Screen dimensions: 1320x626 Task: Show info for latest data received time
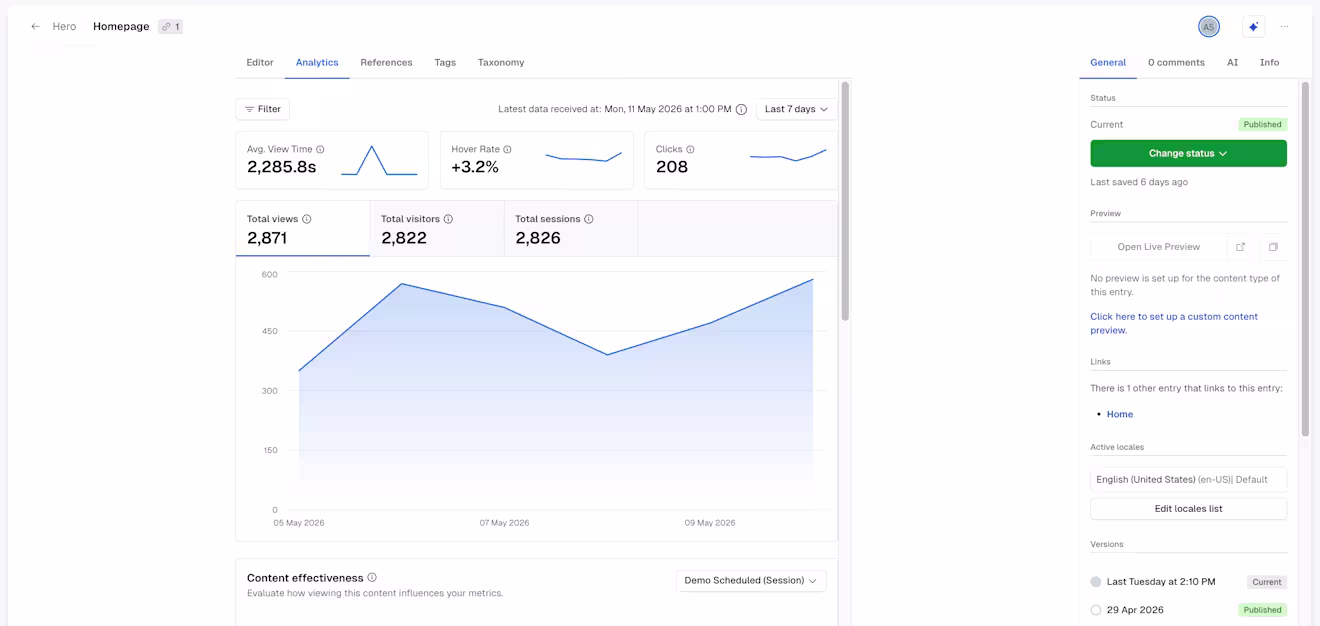click(x=741, y=109)
